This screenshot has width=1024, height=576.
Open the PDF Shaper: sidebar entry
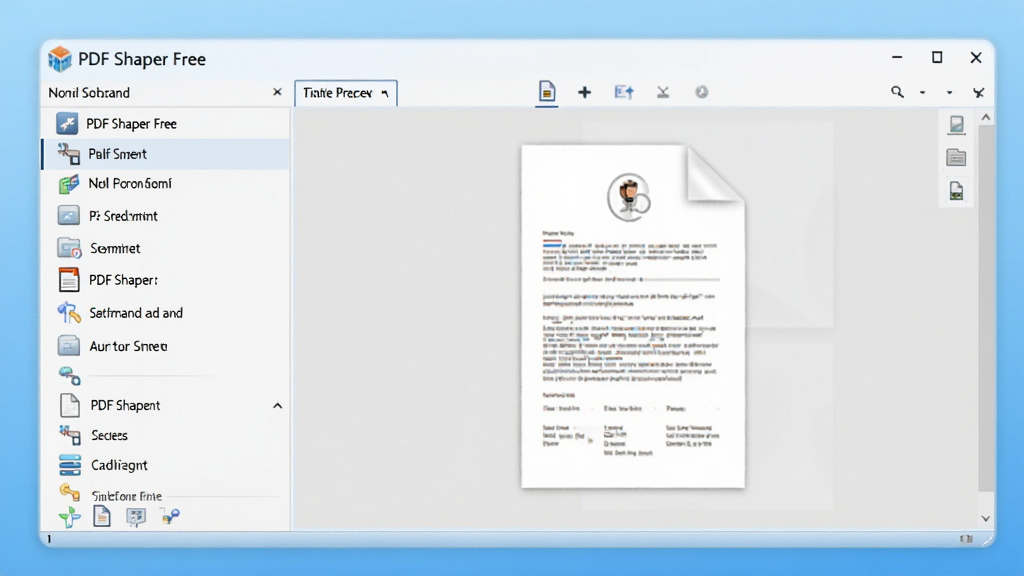tap(166, 280)
